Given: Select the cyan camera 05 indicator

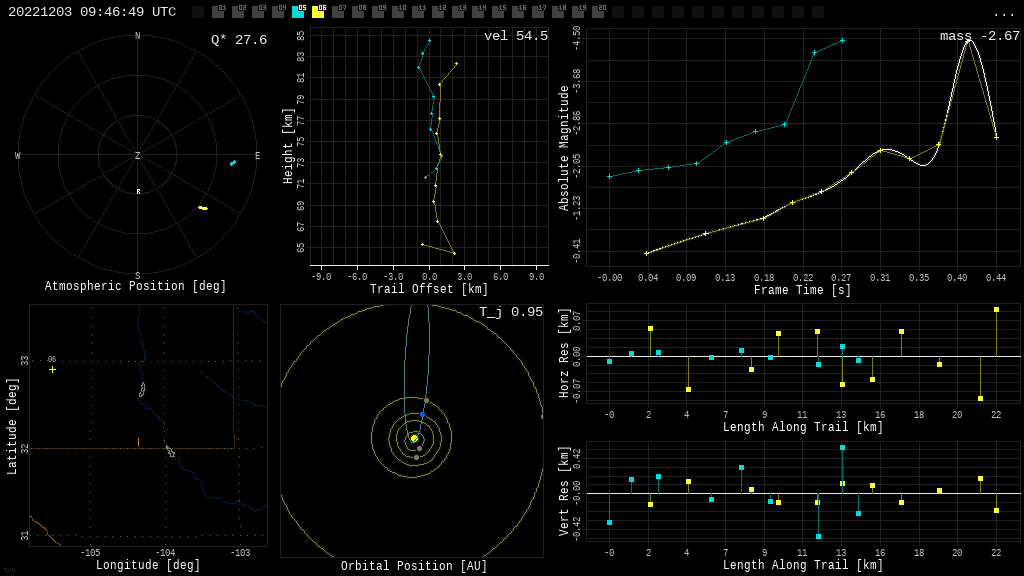Looking at the screenshot, I should click(x=298, y=12).
